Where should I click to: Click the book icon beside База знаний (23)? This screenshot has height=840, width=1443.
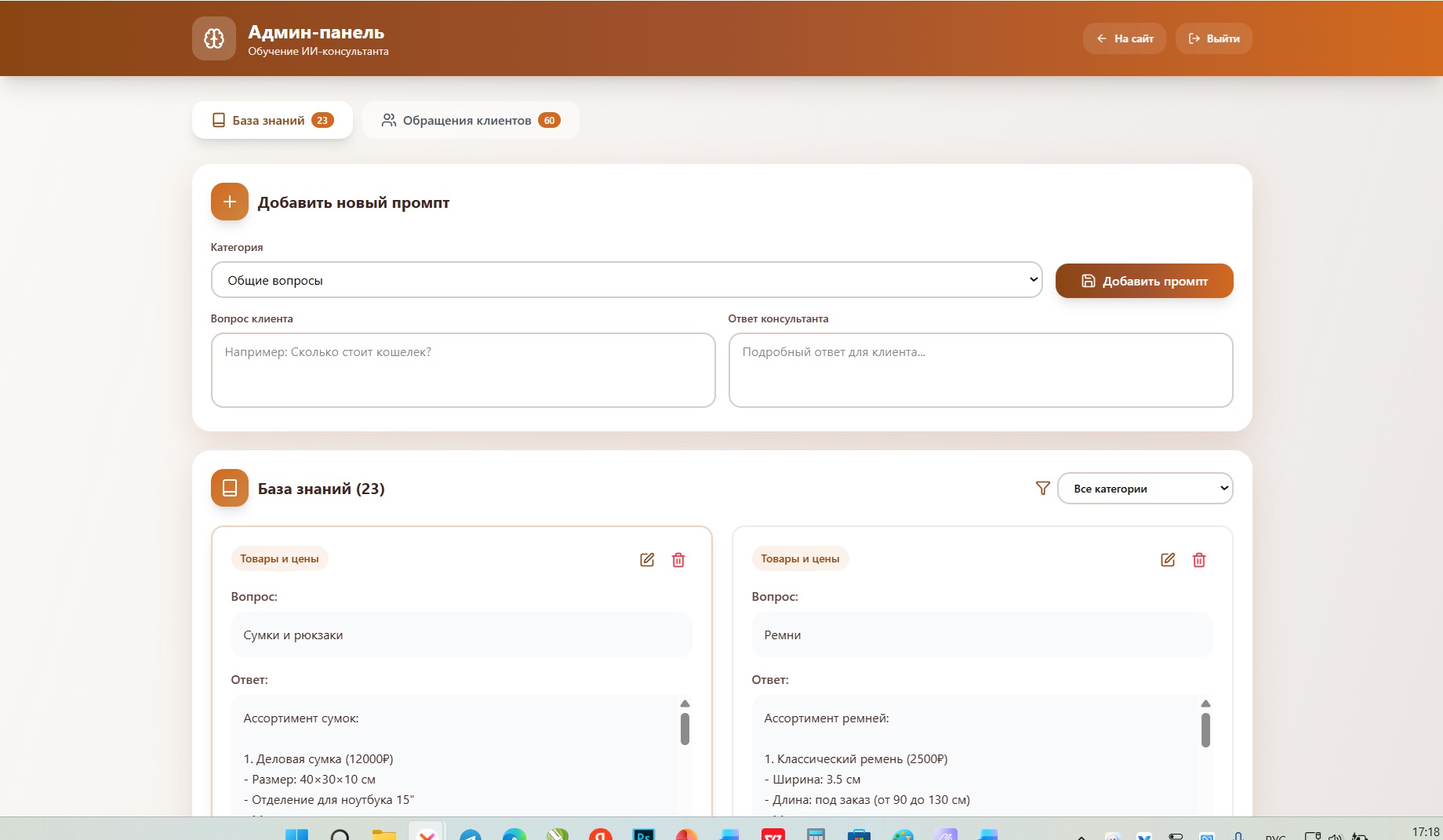coord(230,488)
